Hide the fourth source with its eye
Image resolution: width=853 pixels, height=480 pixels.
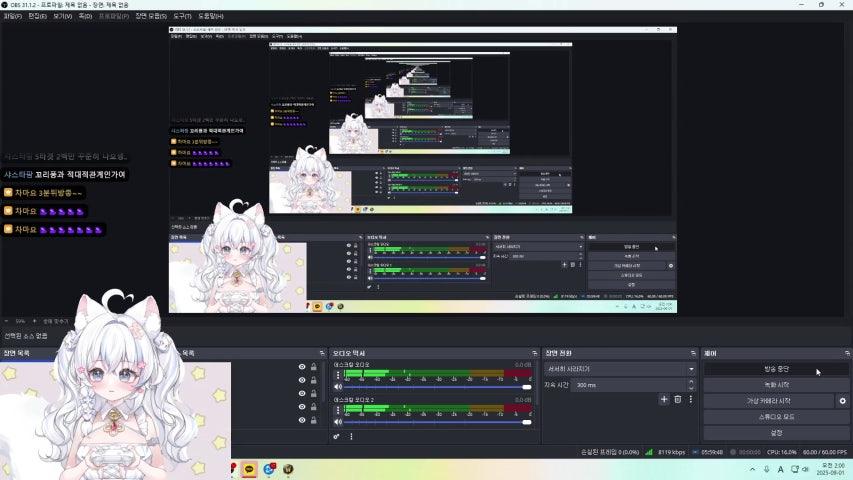pyautogui.click(x=302, y=407)
